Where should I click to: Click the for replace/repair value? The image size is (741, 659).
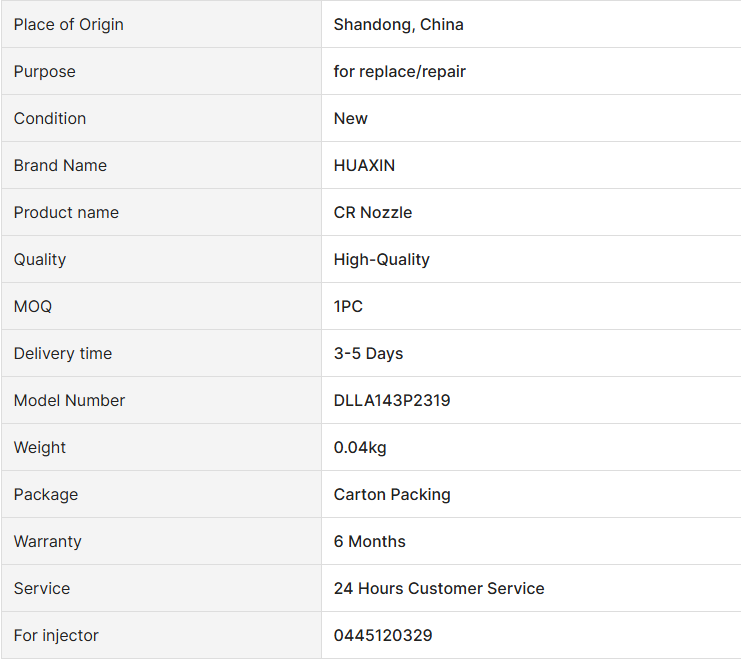point(399,71)
